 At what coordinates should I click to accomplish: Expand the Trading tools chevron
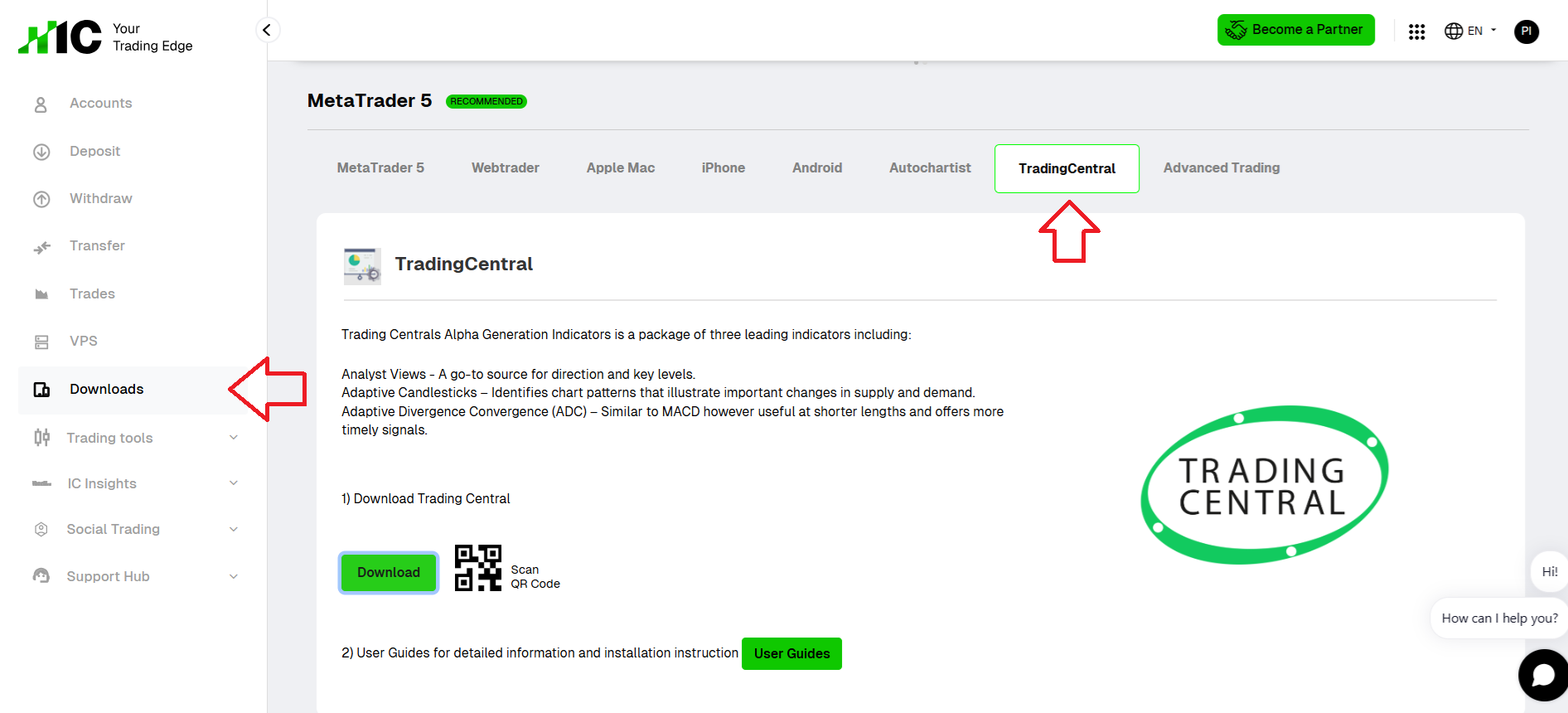[x=234, y=437]
